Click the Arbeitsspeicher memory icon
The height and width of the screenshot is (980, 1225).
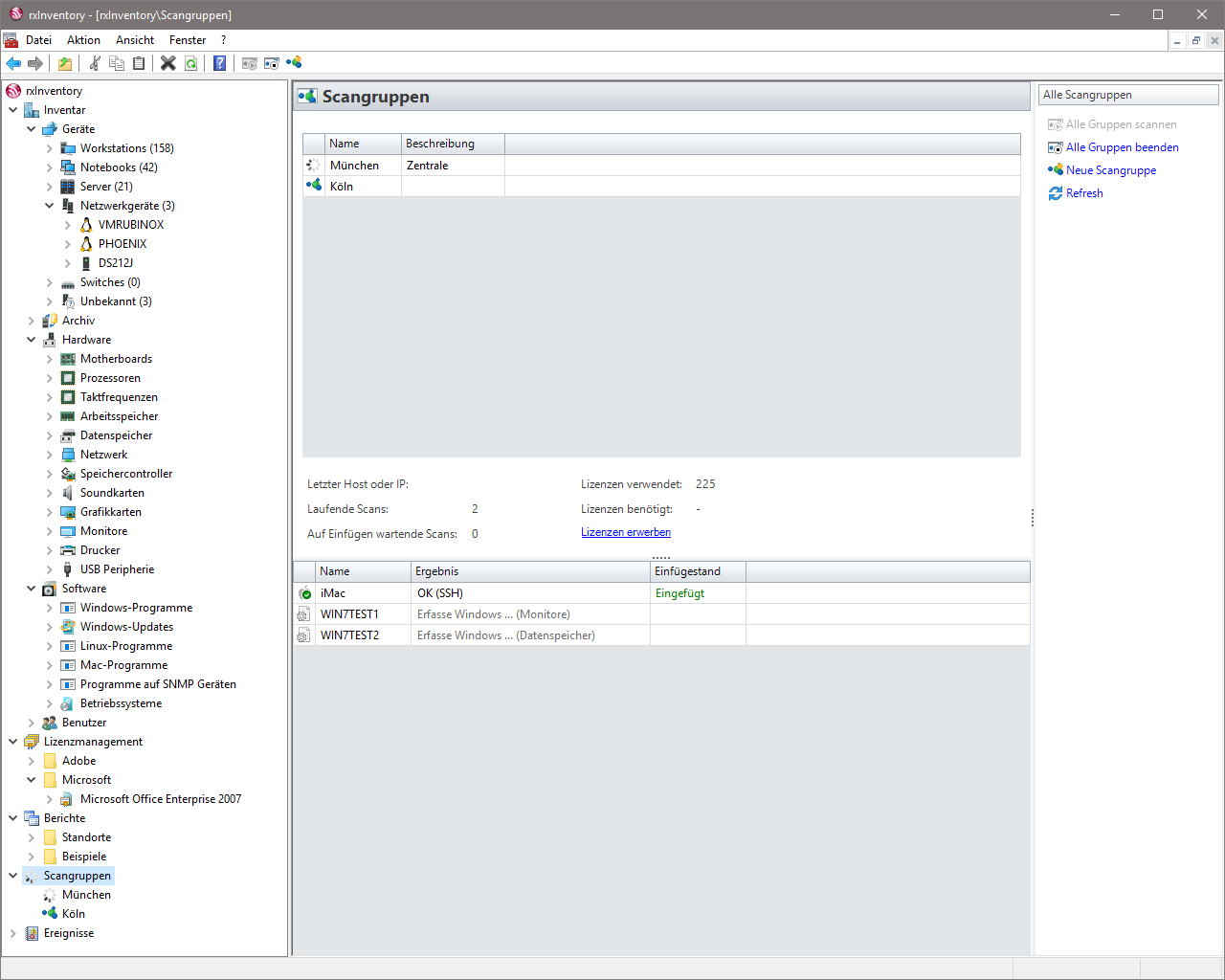tap(68, 416)
